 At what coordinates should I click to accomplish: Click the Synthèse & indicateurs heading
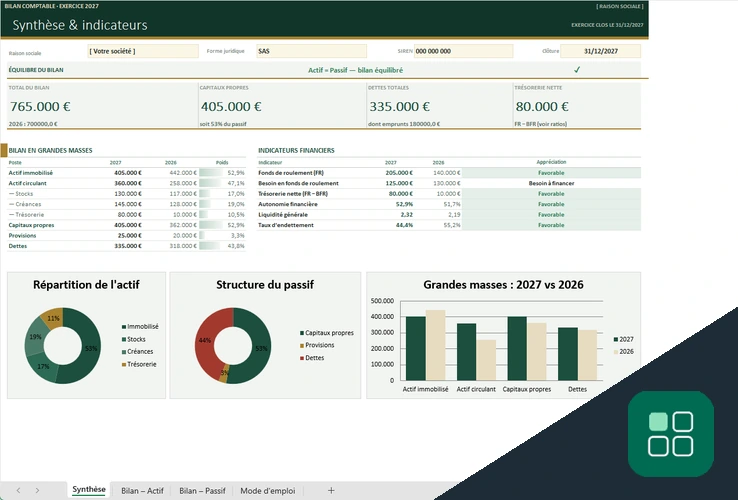click(80, 25)
